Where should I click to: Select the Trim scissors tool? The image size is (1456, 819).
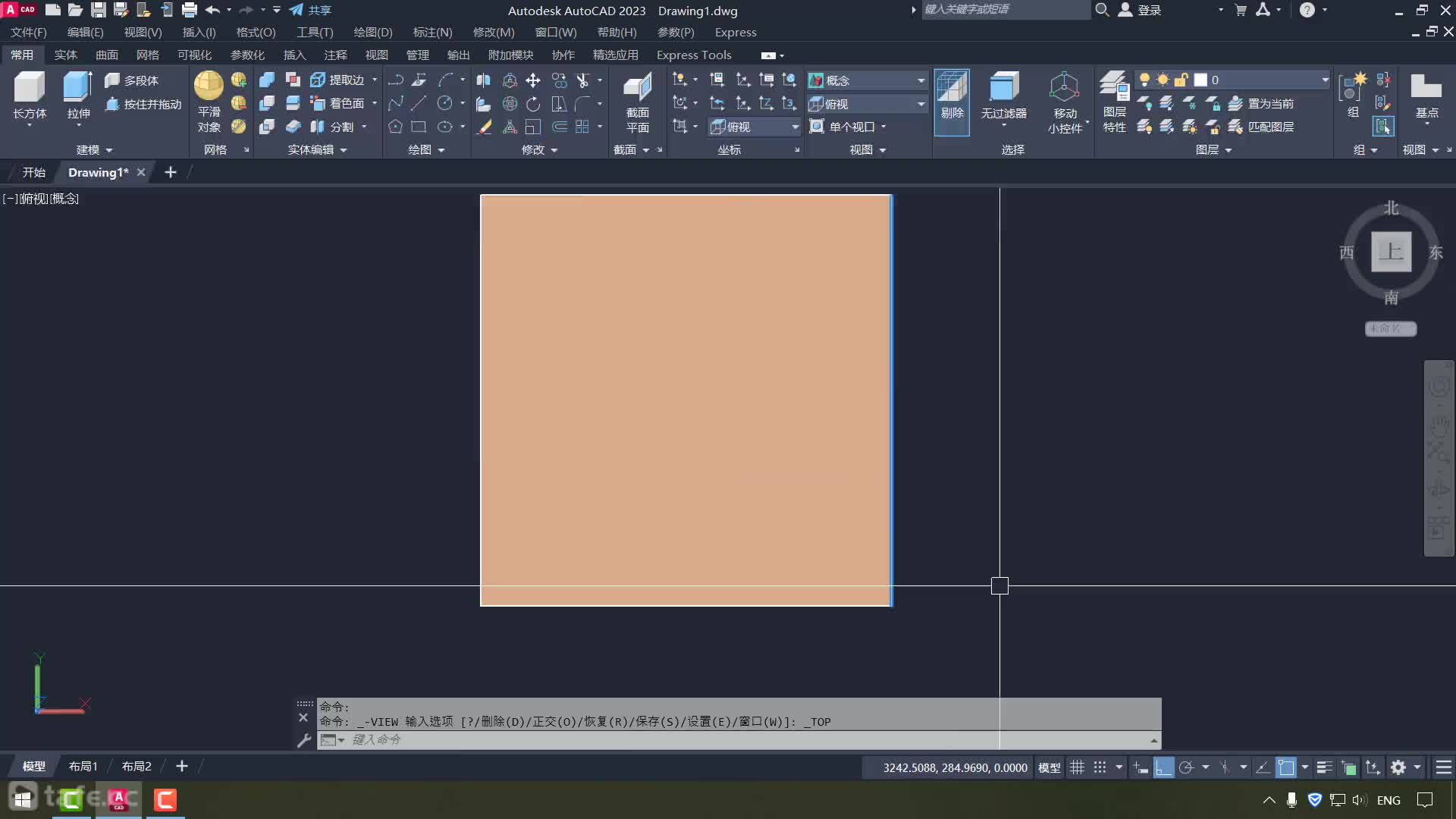point(582,80)
